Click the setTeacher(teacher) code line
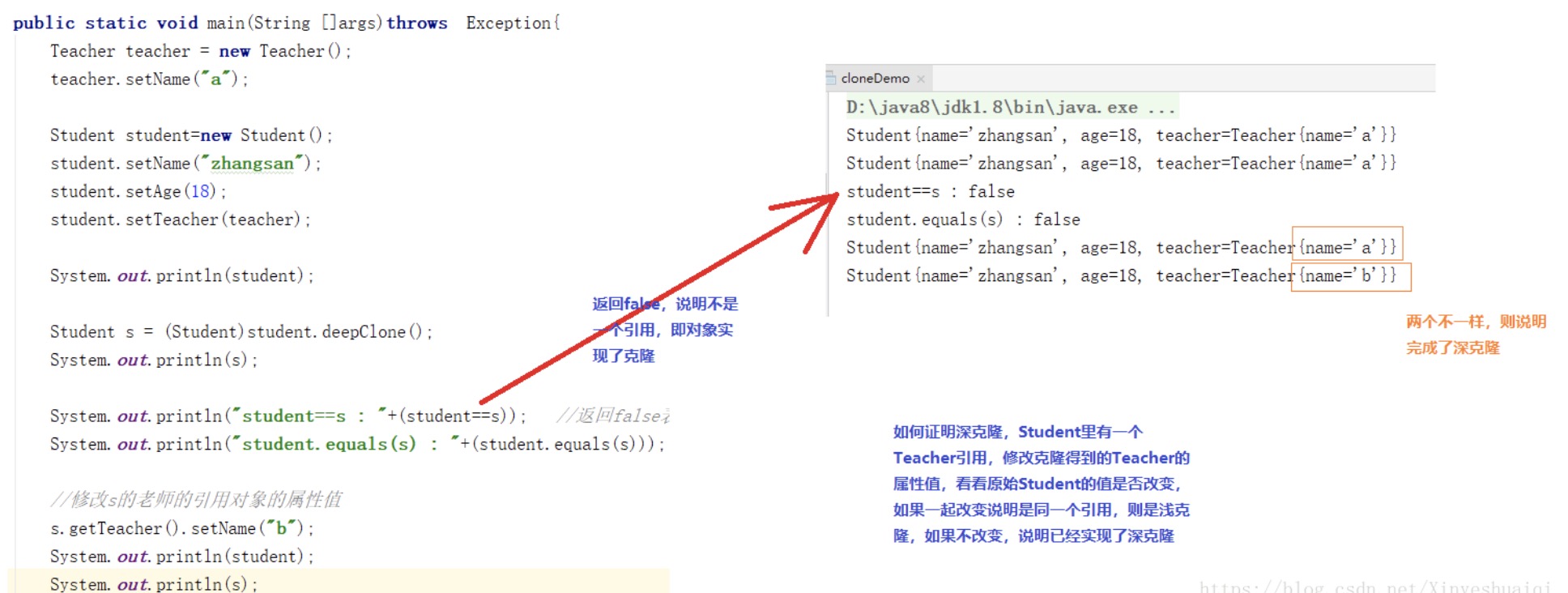Image resolution: width=1568 pixels, height=593 pixels. coord(180,220)
